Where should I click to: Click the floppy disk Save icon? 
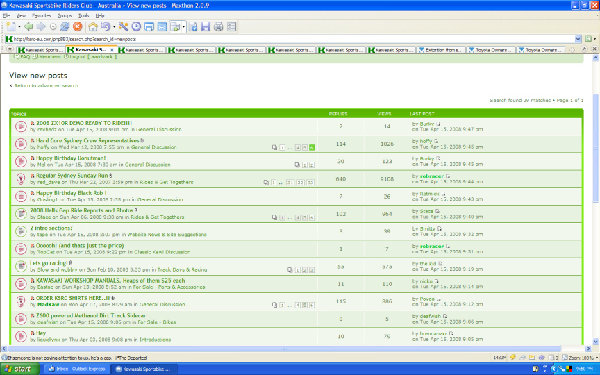205,26
